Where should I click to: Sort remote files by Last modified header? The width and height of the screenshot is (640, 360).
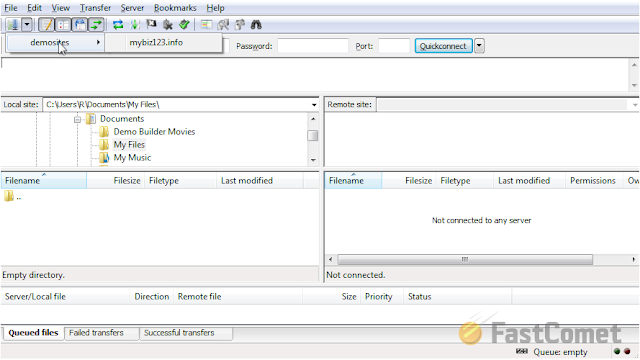[529, 180]
